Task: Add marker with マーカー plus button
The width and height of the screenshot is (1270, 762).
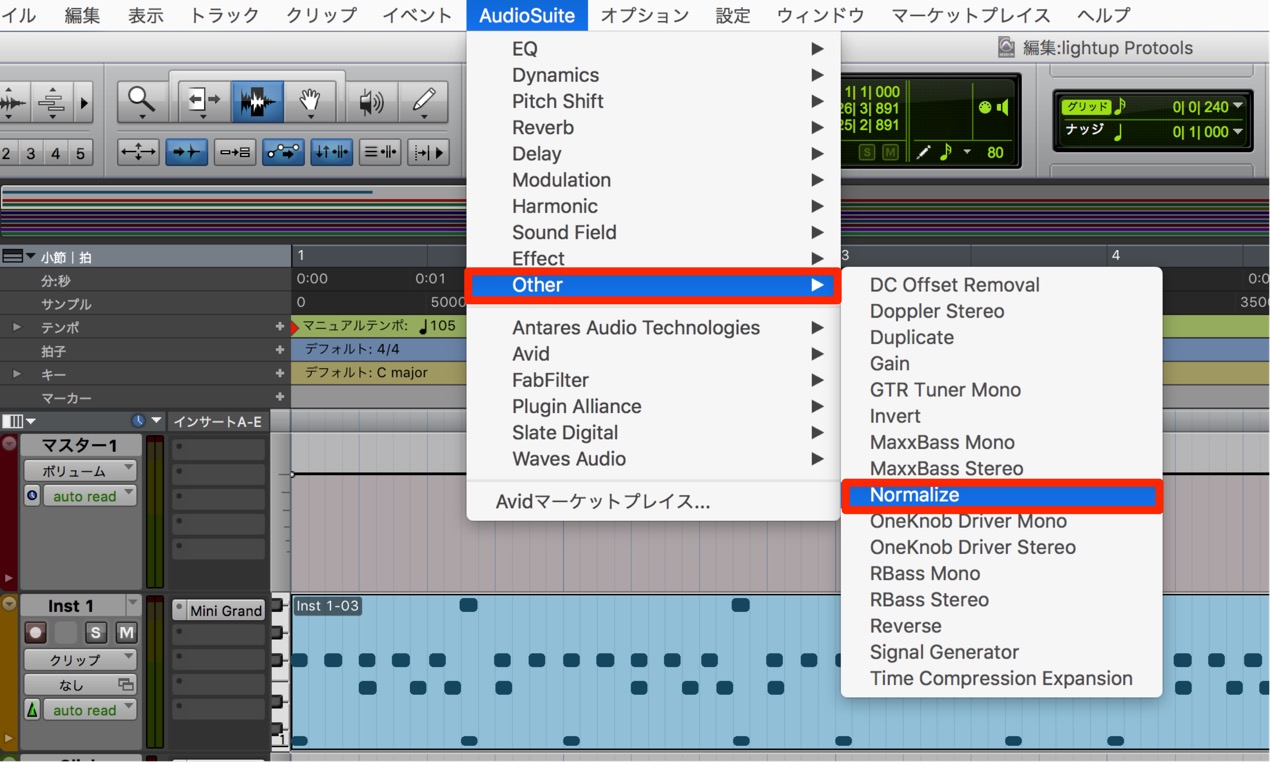Action: point(279,397)
